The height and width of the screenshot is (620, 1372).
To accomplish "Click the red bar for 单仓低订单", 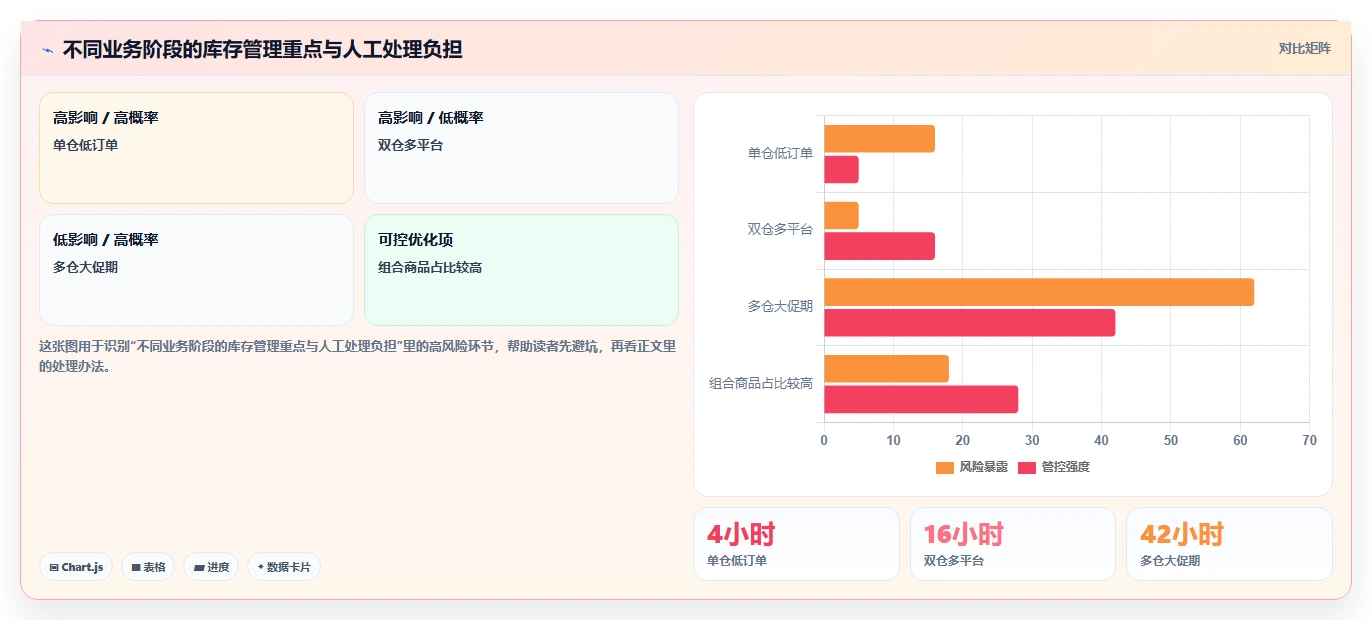I will [841, 170].
